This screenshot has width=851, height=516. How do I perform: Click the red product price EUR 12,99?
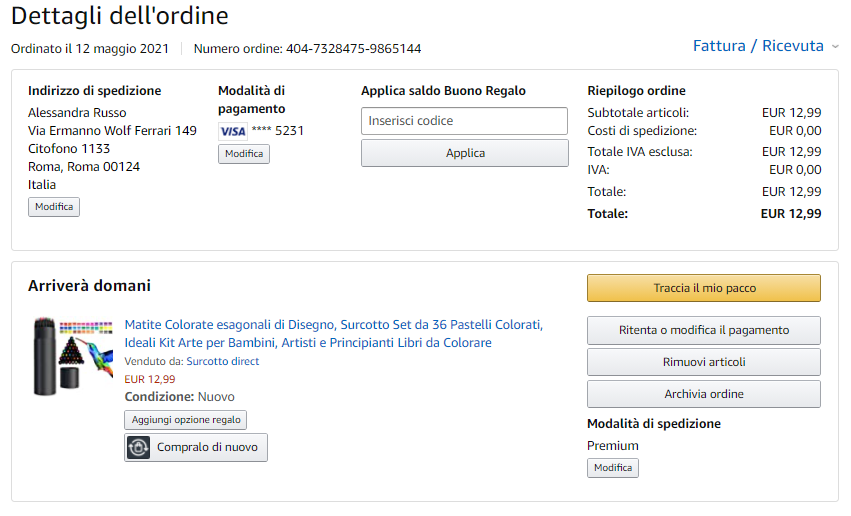[x=150, y=379]
